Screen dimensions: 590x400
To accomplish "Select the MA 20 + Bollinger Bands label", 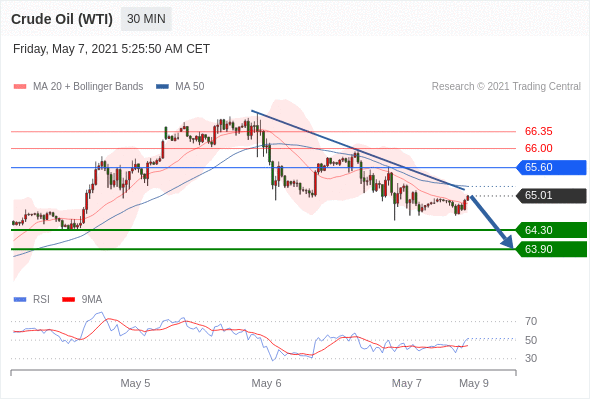I will [88, 87].
